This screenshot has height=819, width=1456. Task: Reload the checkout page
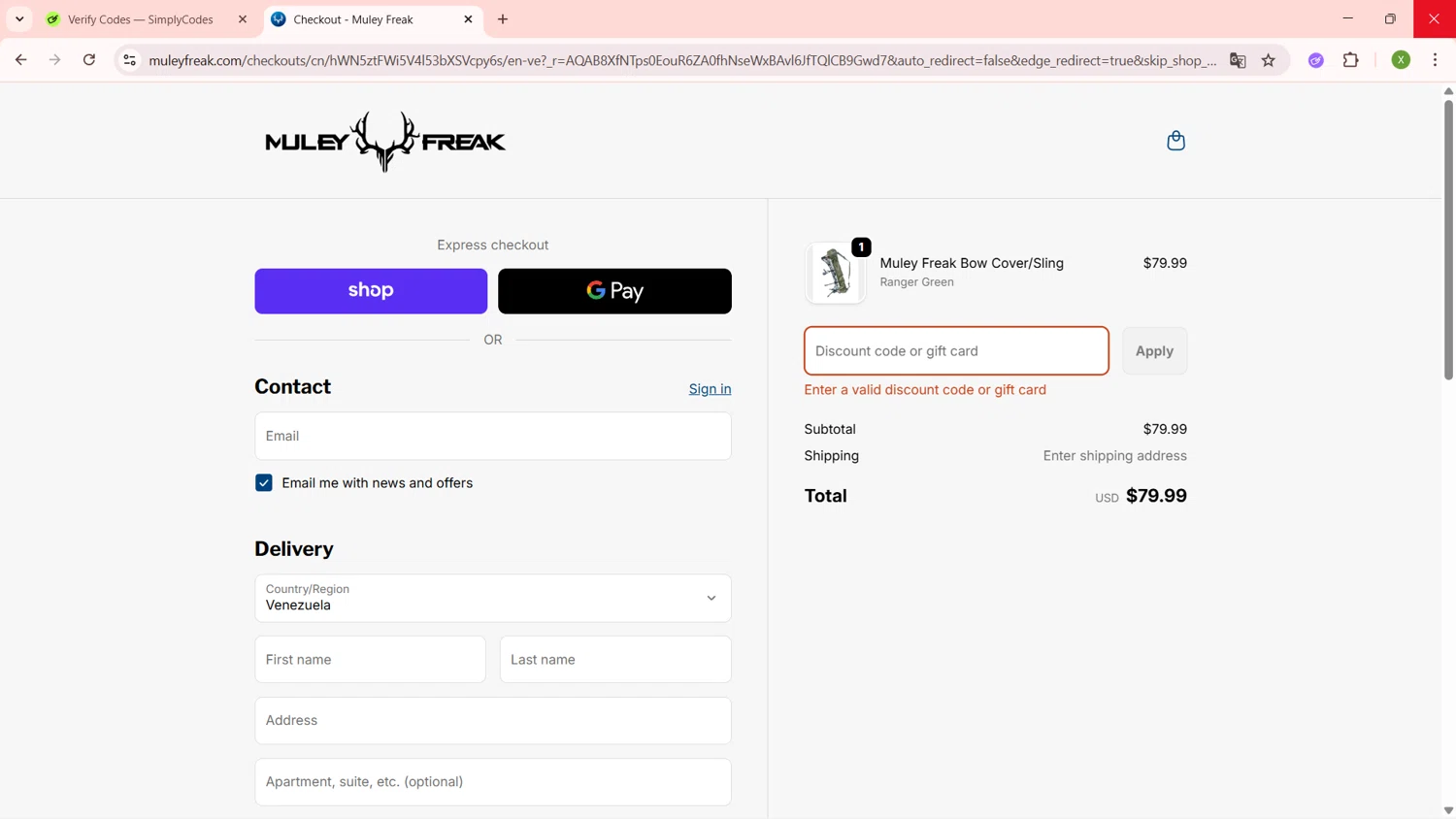click(89, 60)
